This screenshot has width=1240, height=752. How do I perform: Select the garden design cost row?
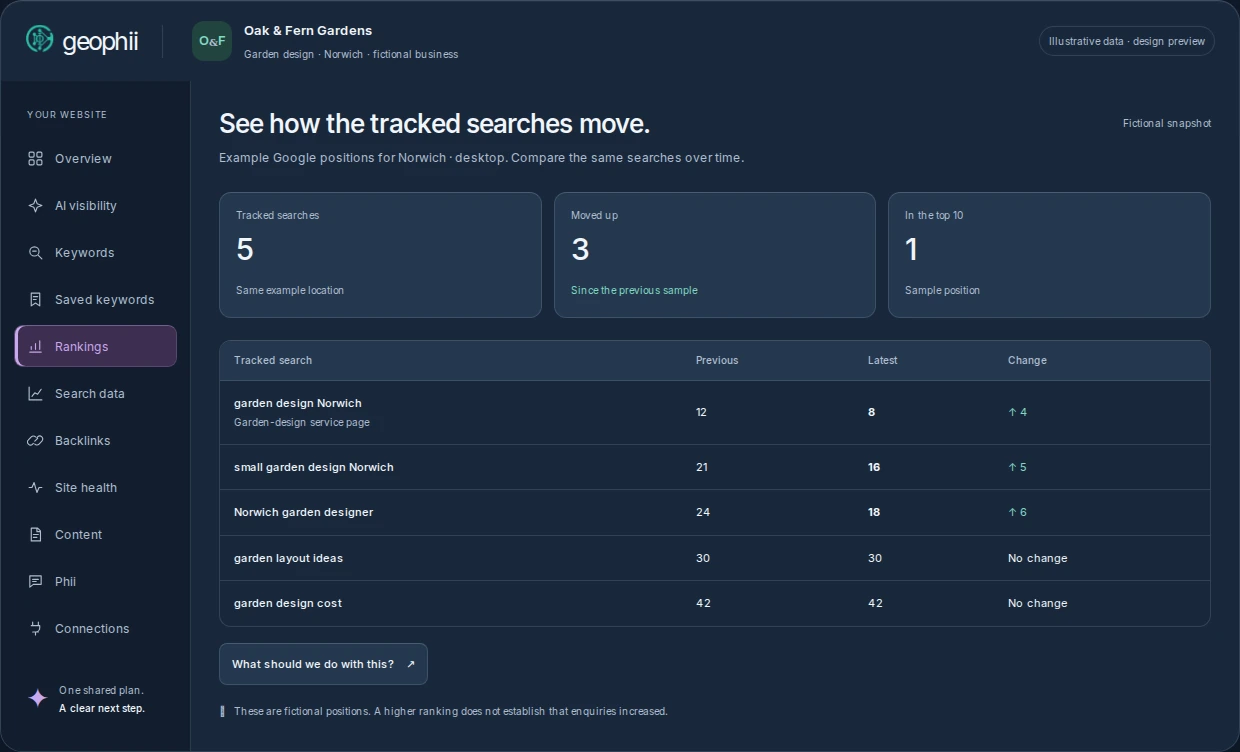(715, 603)
